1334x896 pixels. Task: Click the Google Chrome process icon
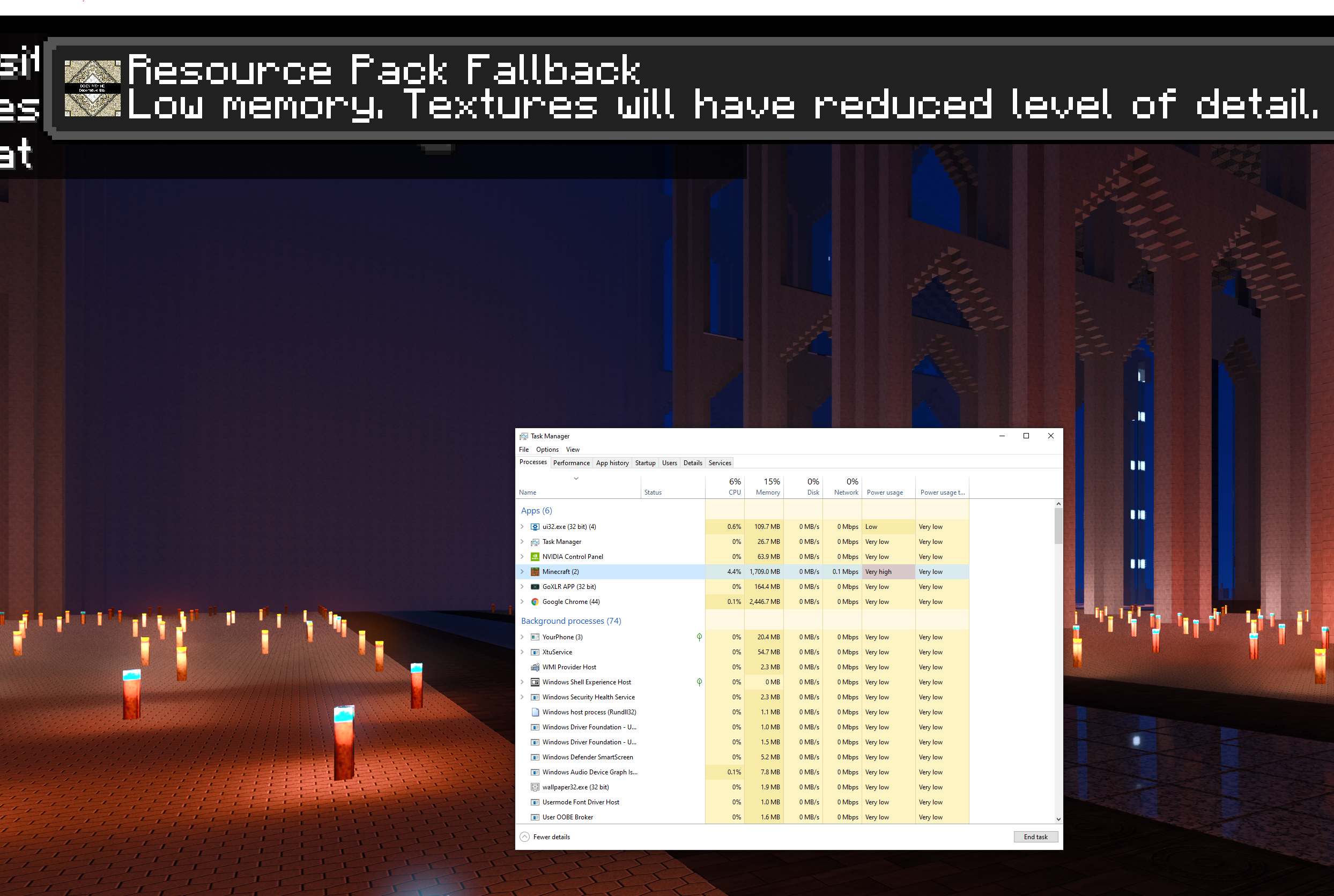535,602
